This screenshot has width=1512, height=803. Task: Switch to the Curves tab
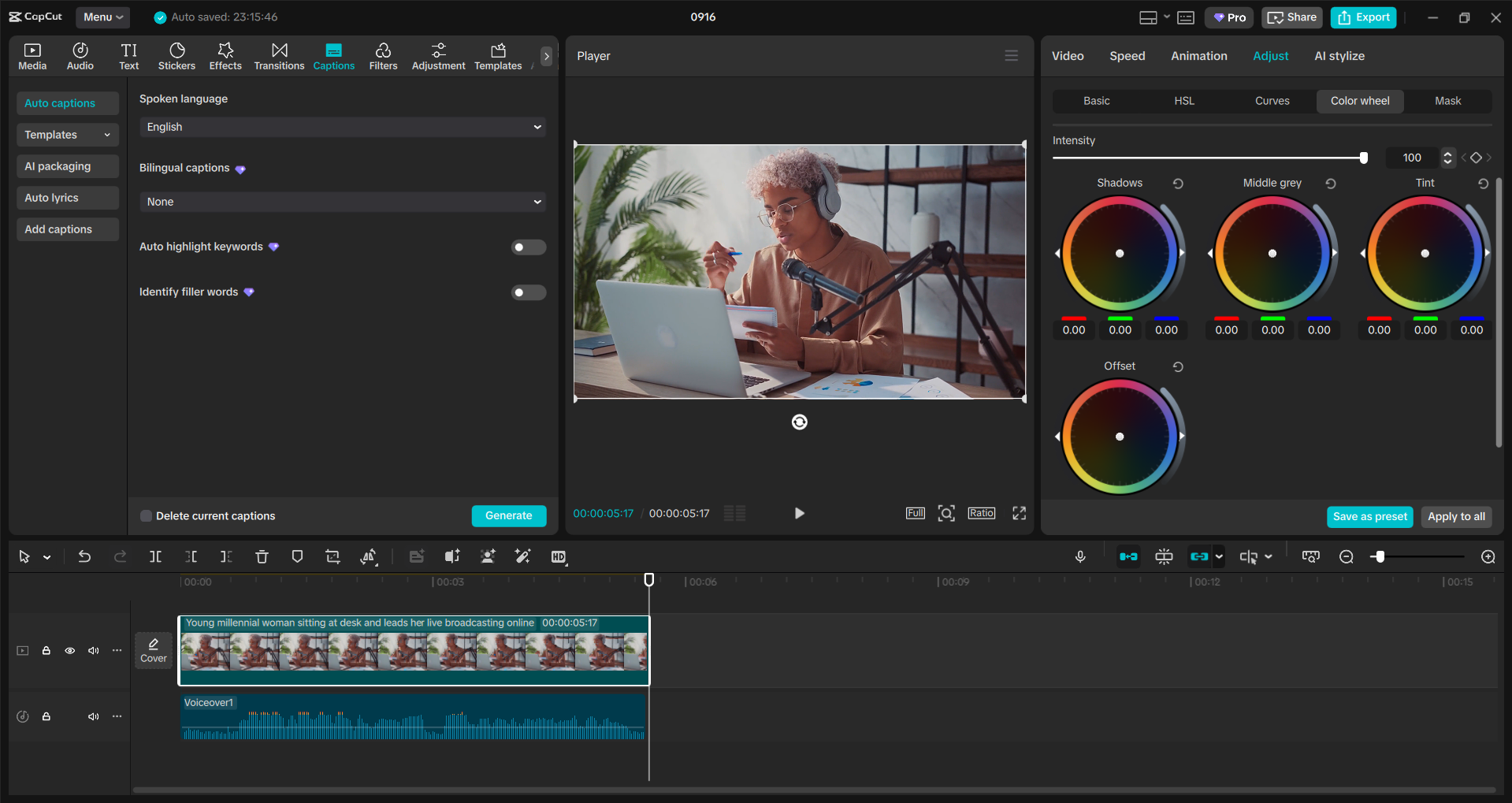coord(1272,100)
